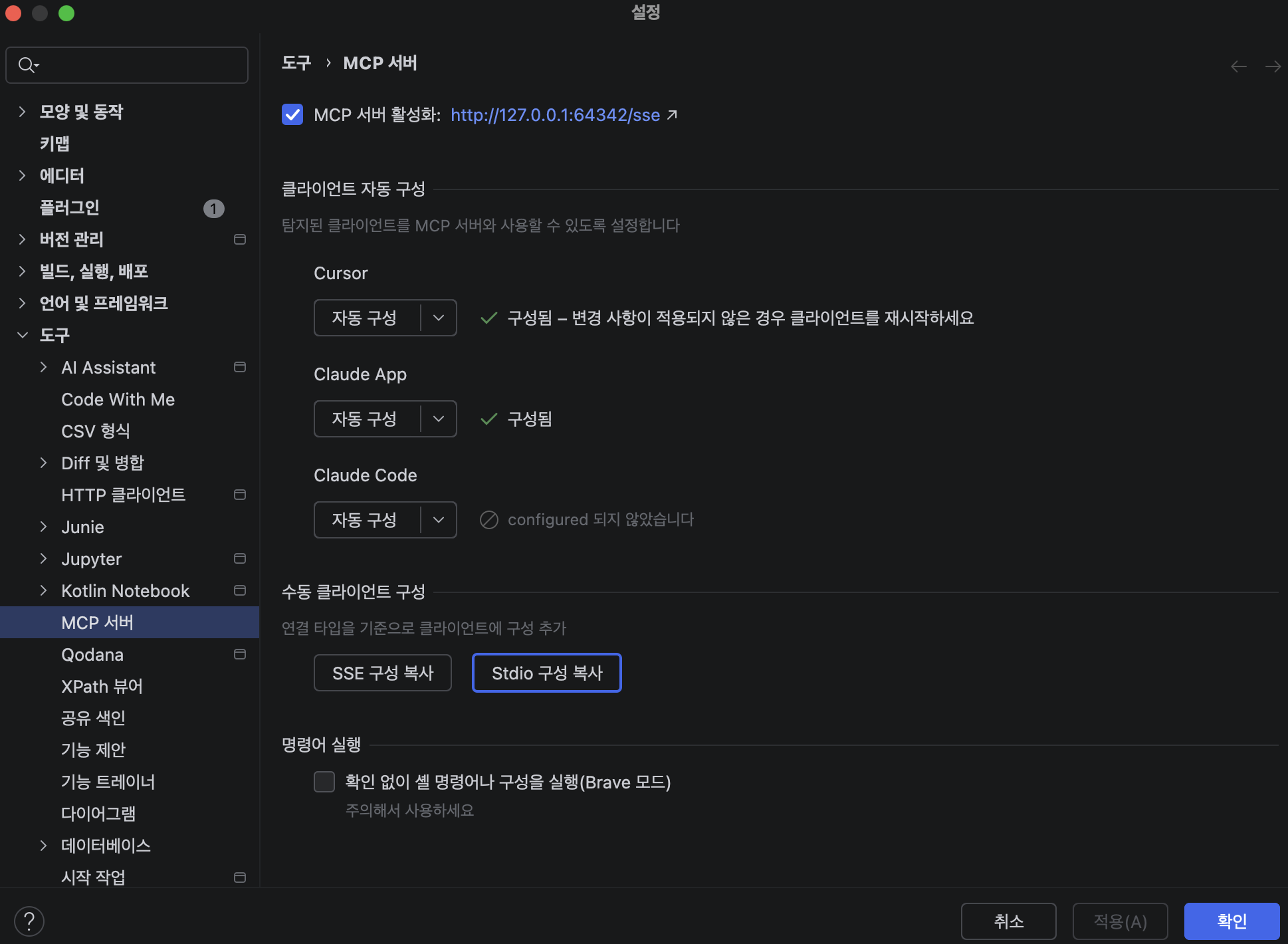The image size is (1288, 944).
Task: Uncheck the MCP 서버 활성화 checkbox
Action: tap(292, 114)
